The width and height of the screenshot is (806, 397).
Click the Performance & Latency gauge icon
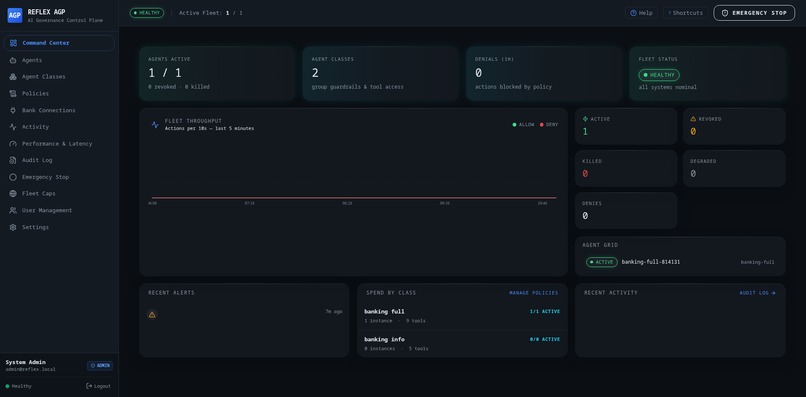click(13, 143)
